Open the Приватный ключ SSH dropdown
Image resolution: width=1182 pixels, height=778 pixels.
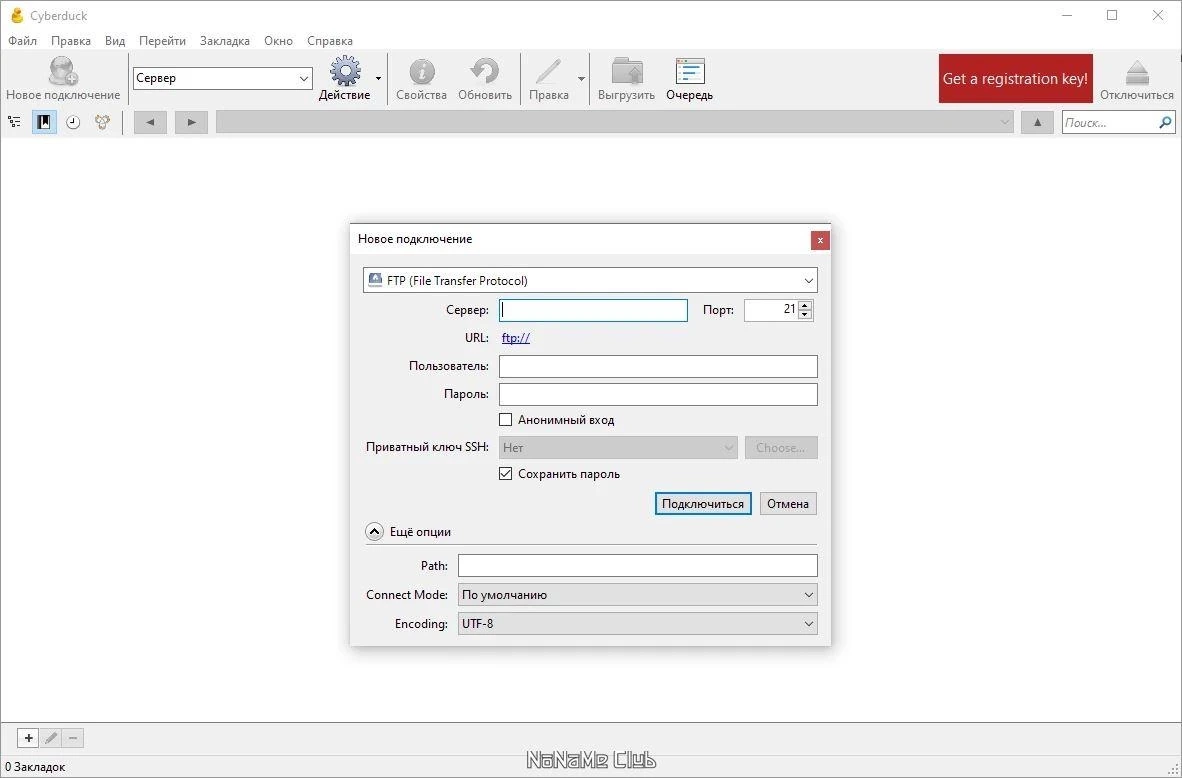pyautogui.click(x=618, y=448)
